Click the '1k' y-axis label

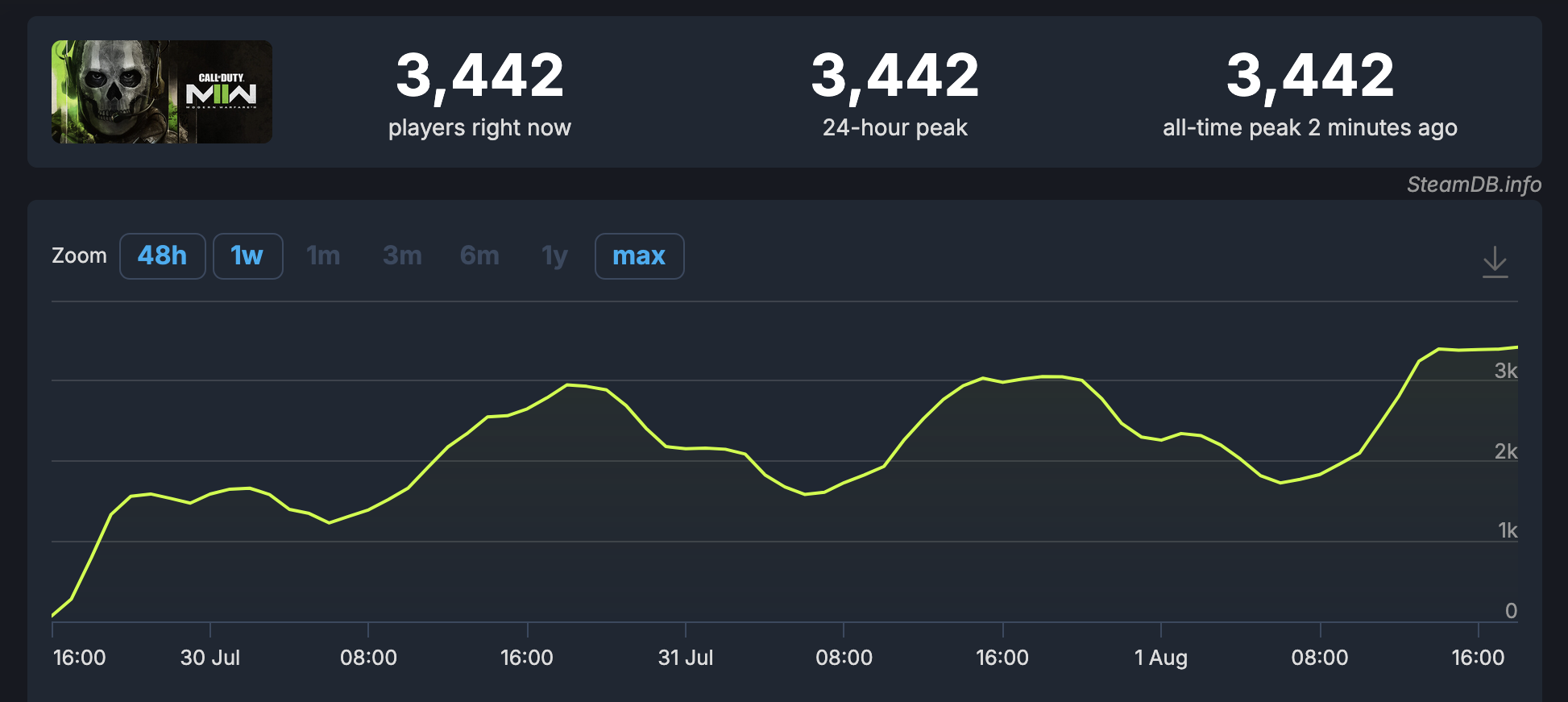tap(1507, 530)
